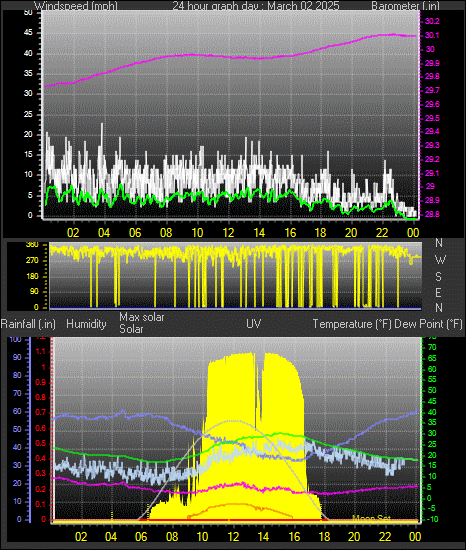This screenshot has width=466, height=550.
Task: Click the 20 hour tick under temperature graph
Action: (354, 537)
